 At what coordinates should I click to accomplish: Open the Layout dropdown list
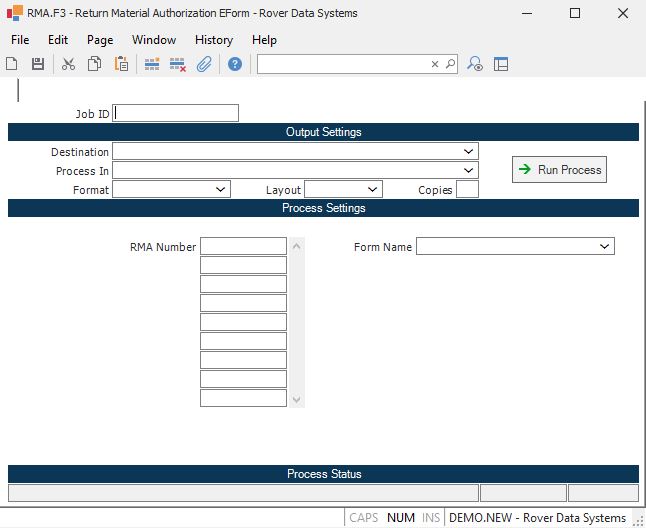pyautogui.click(x=373, y=189)
